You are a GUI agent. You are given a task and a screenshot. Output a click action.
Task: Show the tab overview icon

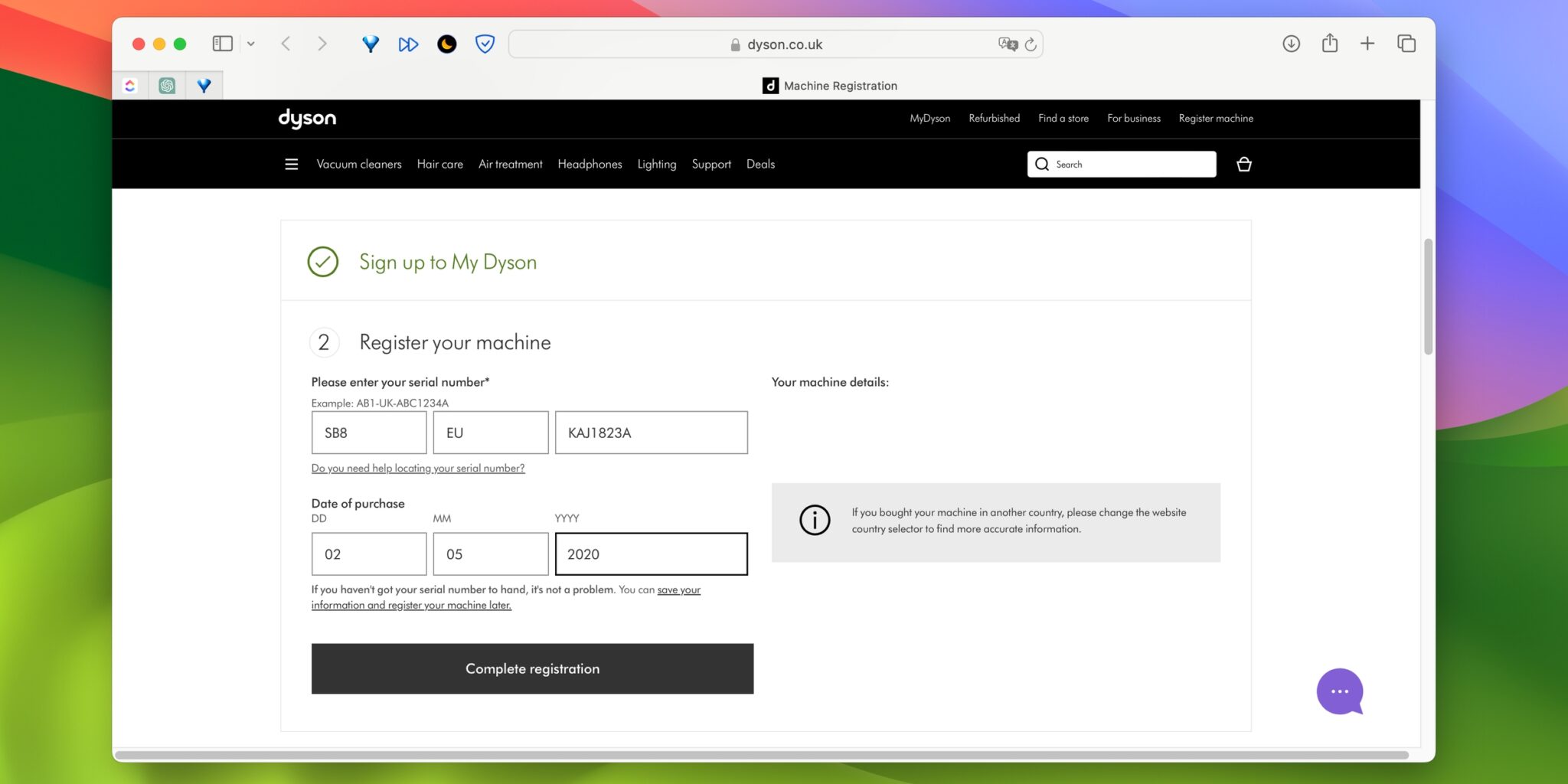pos(1406,44)
